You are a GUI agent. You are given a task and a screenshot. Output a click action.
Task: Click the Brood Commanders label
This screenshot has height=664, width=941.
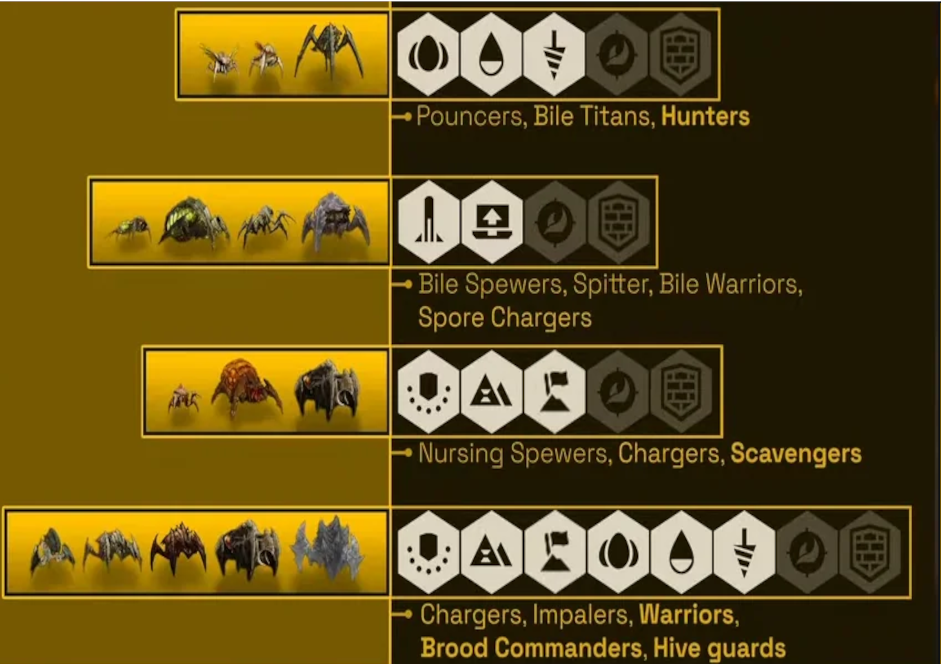click(531, 648)
